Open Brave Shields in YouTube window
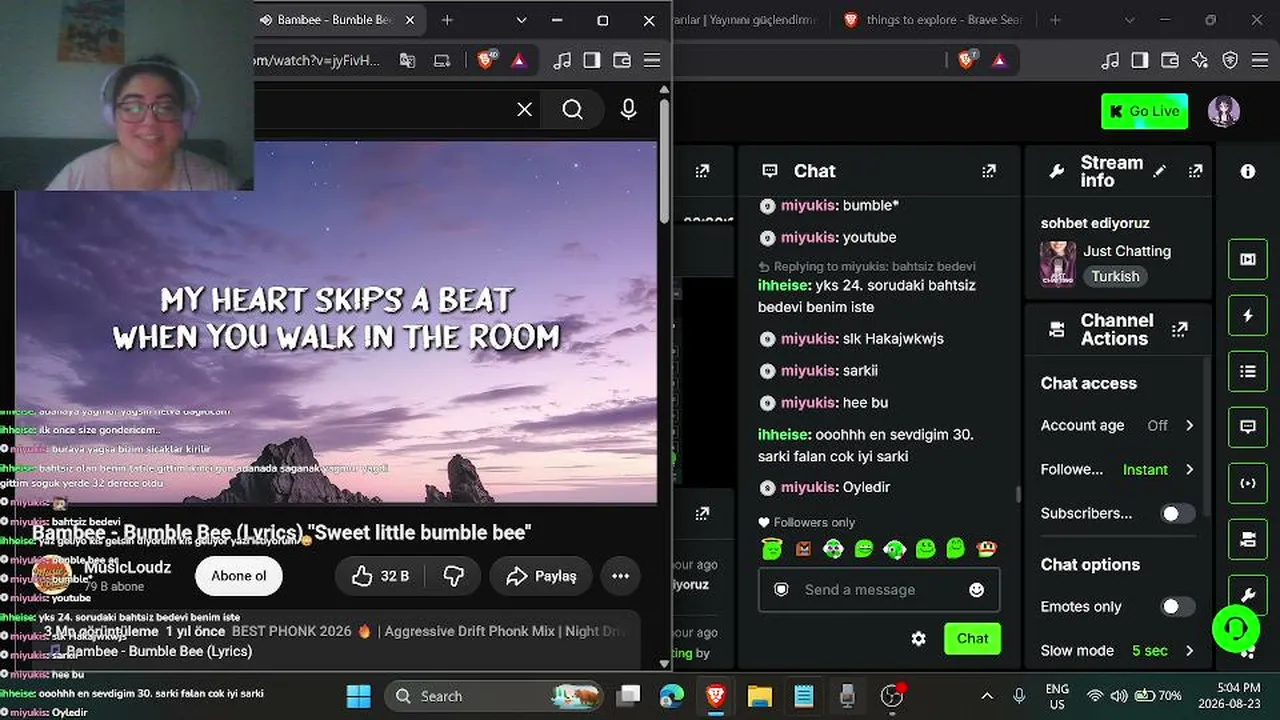The width and height of the screenshot is (1280, 720). 486,60
